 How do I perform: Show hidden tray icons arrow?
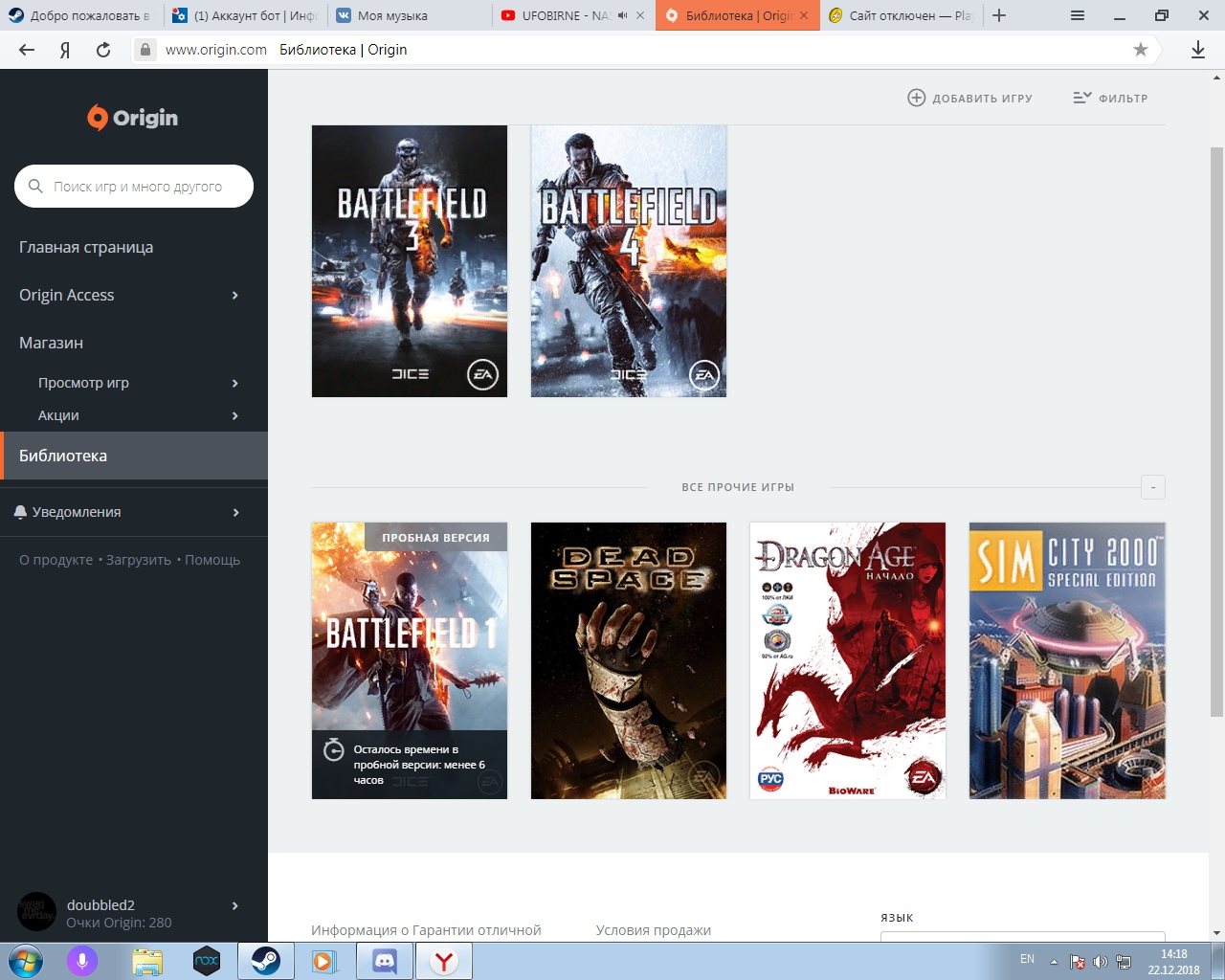(1054, 962)
